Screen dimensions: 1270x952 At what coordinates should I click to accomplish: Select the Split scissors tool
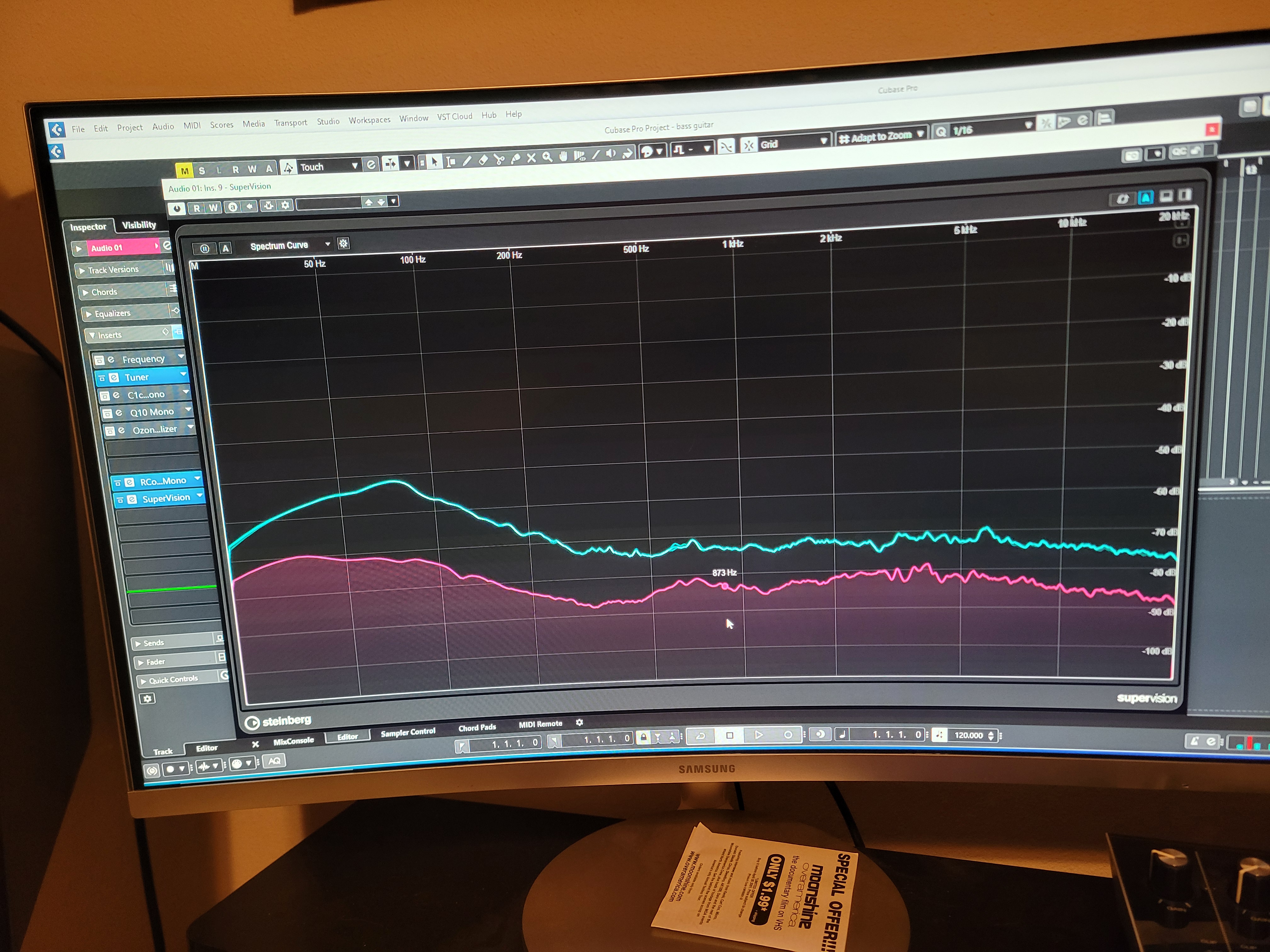point(499,159)
